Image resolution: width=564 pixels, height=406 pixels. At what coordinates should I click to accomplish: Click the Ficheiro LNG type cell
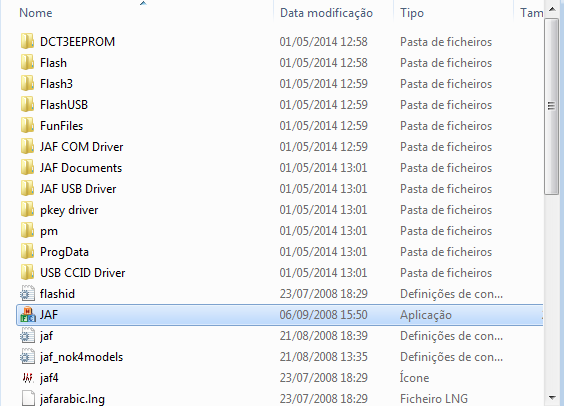(434, 398)
